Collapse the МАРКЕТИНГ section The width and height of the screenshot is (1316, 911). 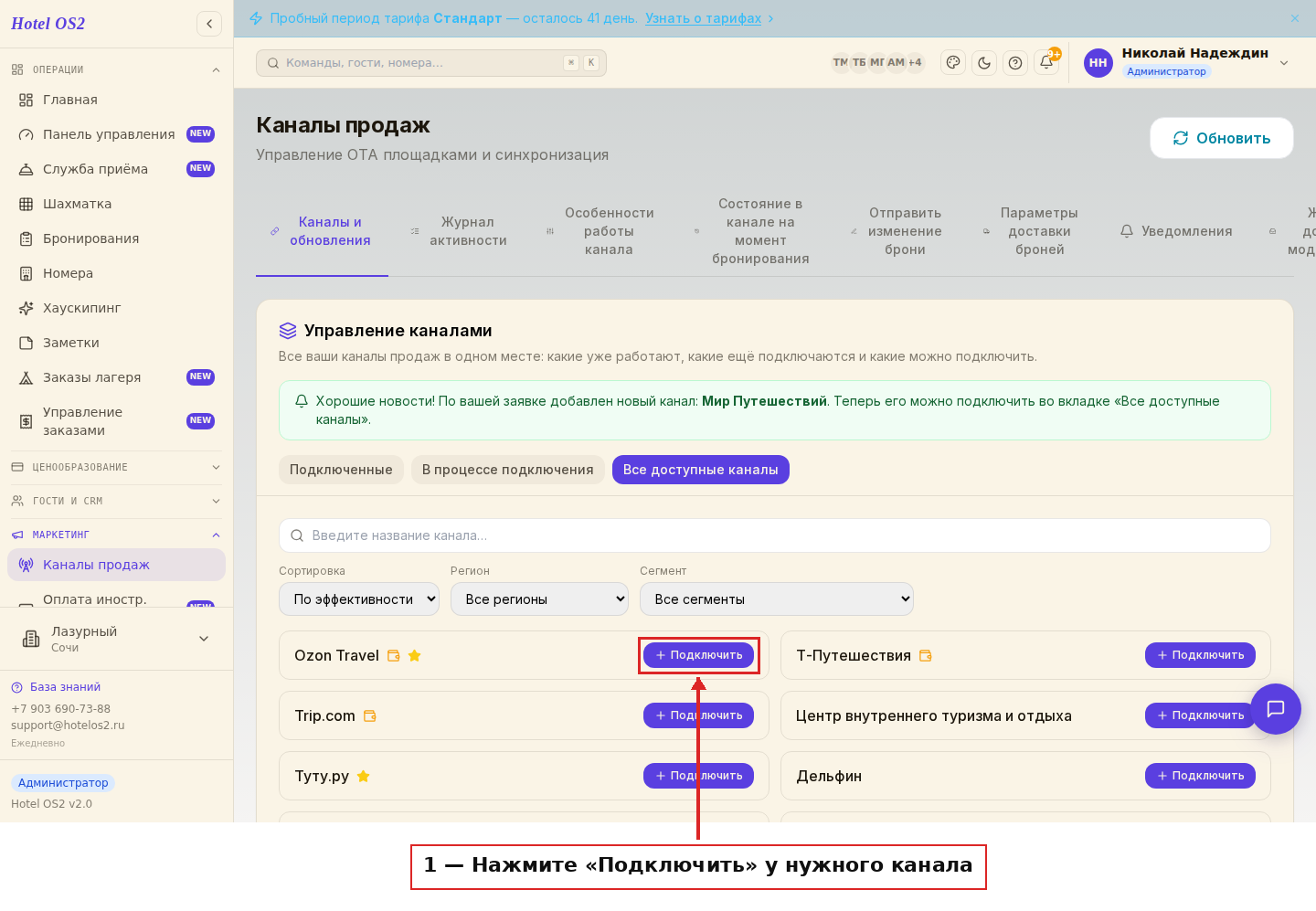point(116,535)
